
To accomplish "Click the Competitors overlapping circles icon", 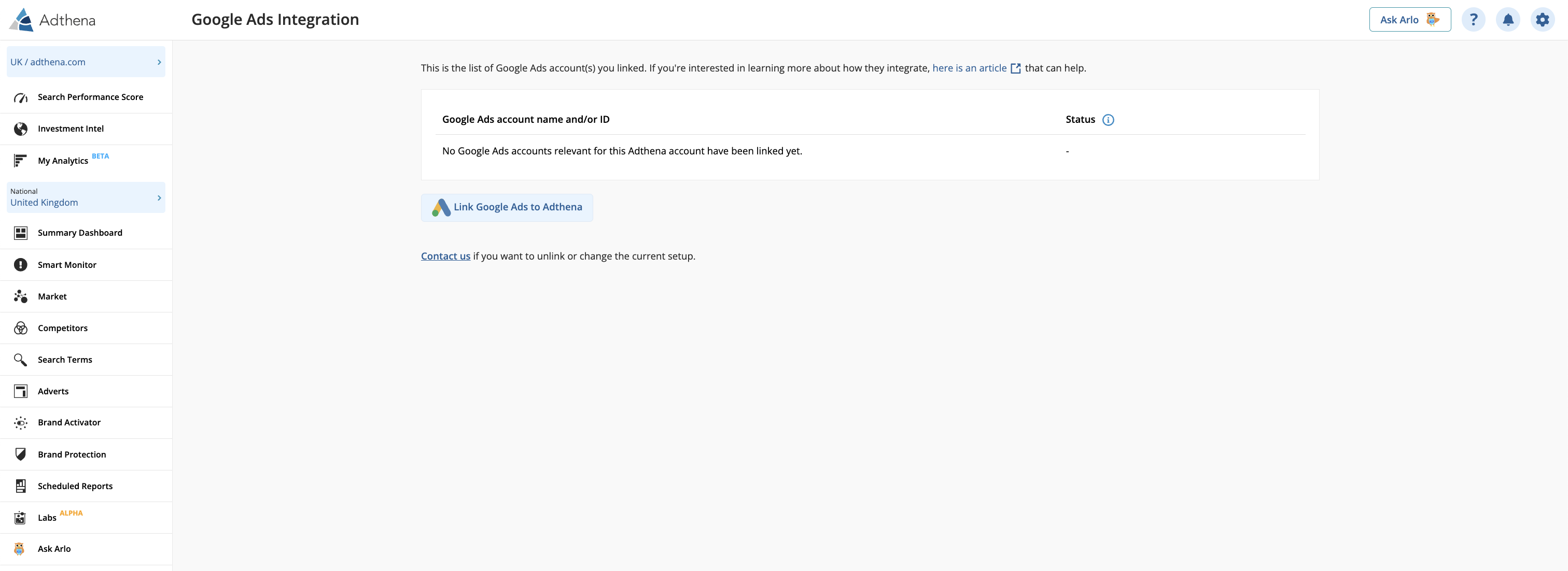I will click(21, 328).
